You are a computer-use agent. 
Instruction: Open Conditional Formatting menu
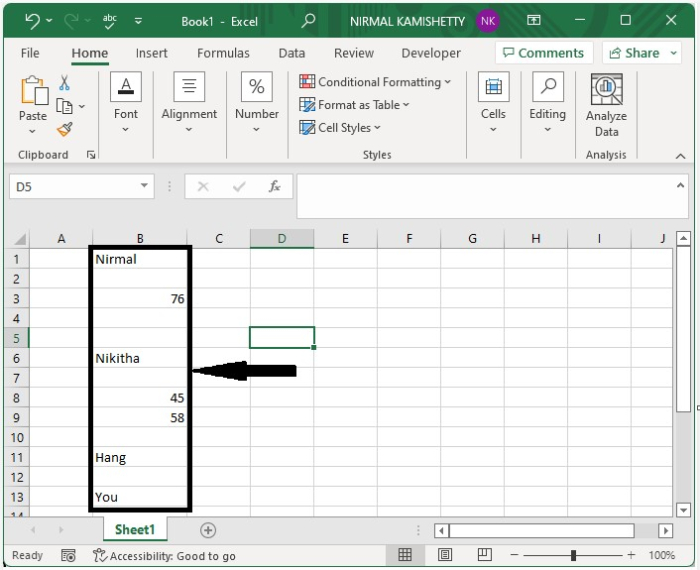pos(375,82)
